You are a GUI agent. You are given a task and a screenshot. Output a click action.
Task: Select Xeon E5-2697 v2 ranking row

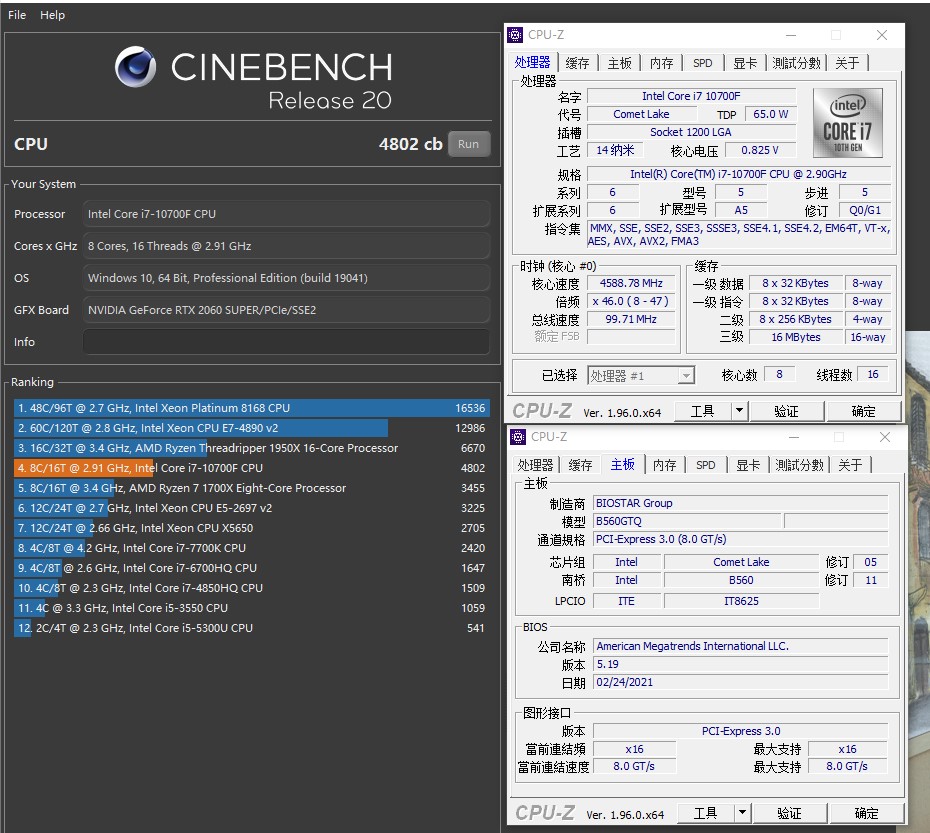coord(251,508)
